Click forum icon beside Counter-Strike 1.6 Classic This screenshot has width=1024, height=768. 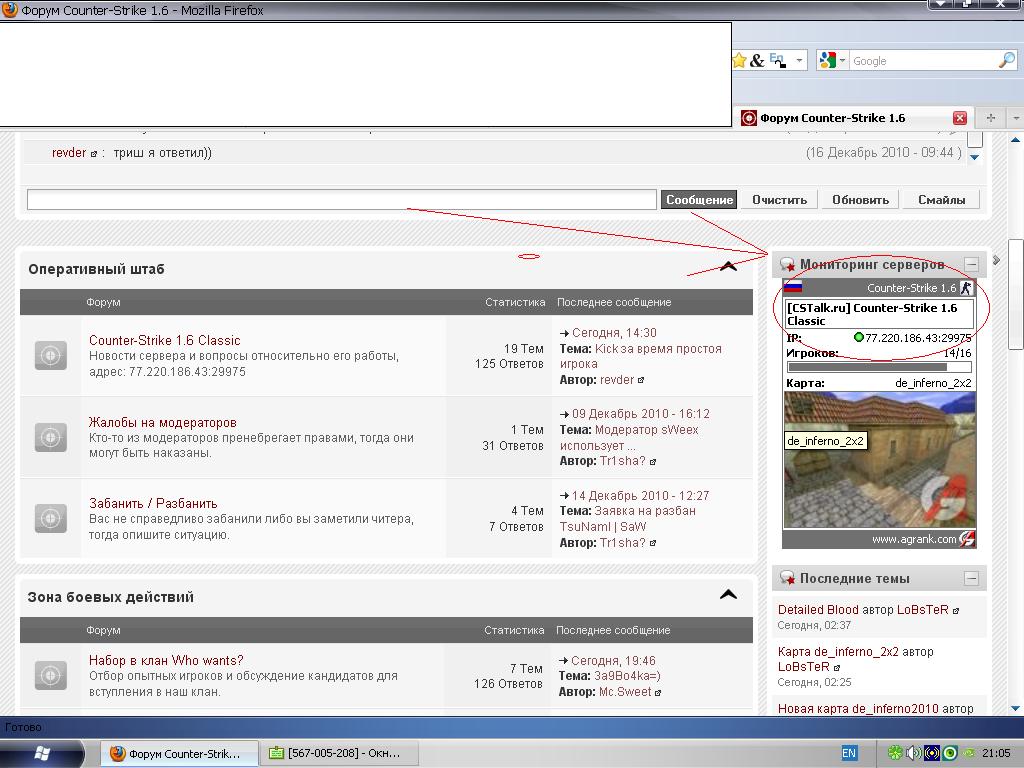point(50,355)
